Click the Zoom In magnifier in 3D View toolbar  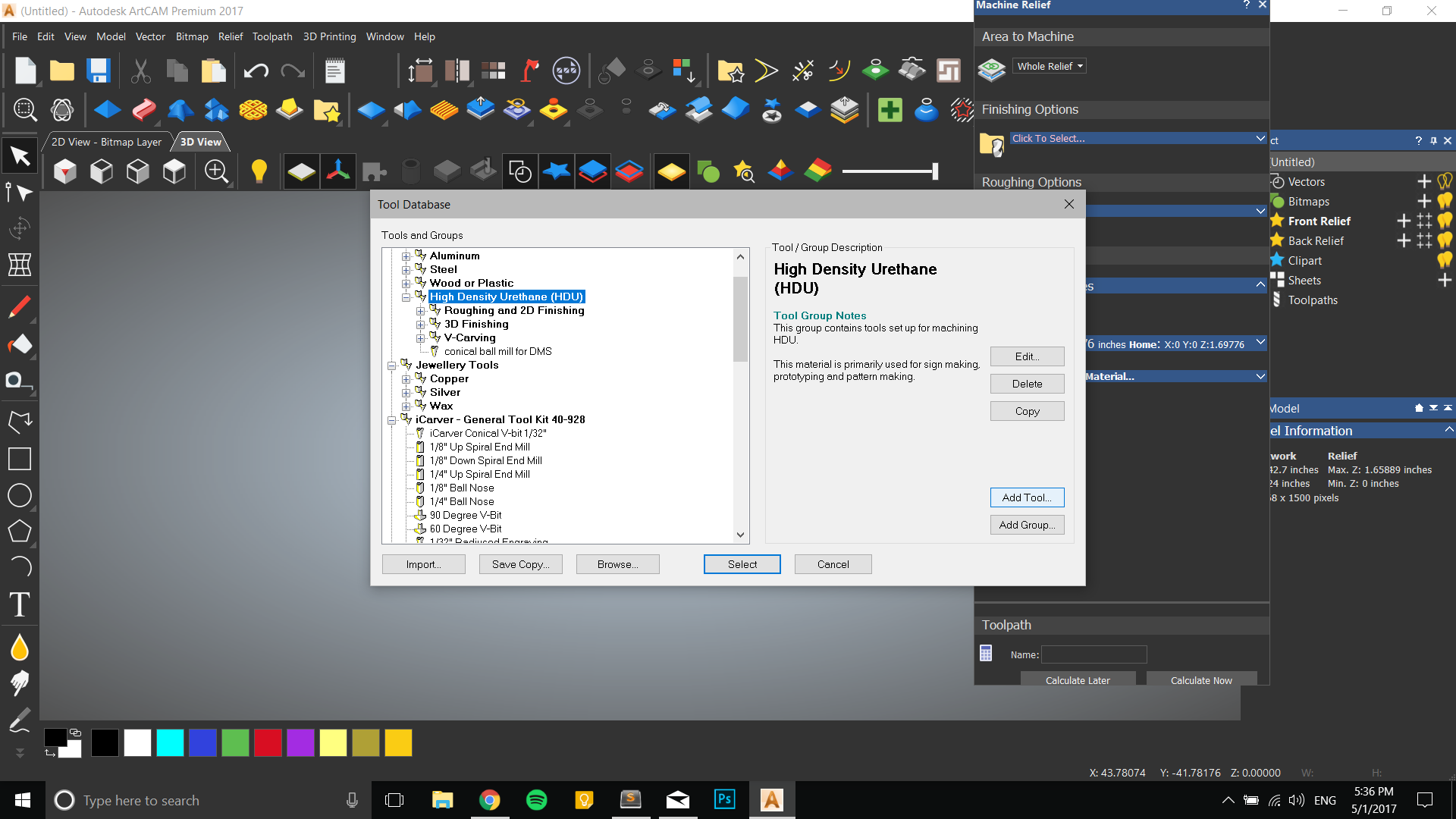216,171
